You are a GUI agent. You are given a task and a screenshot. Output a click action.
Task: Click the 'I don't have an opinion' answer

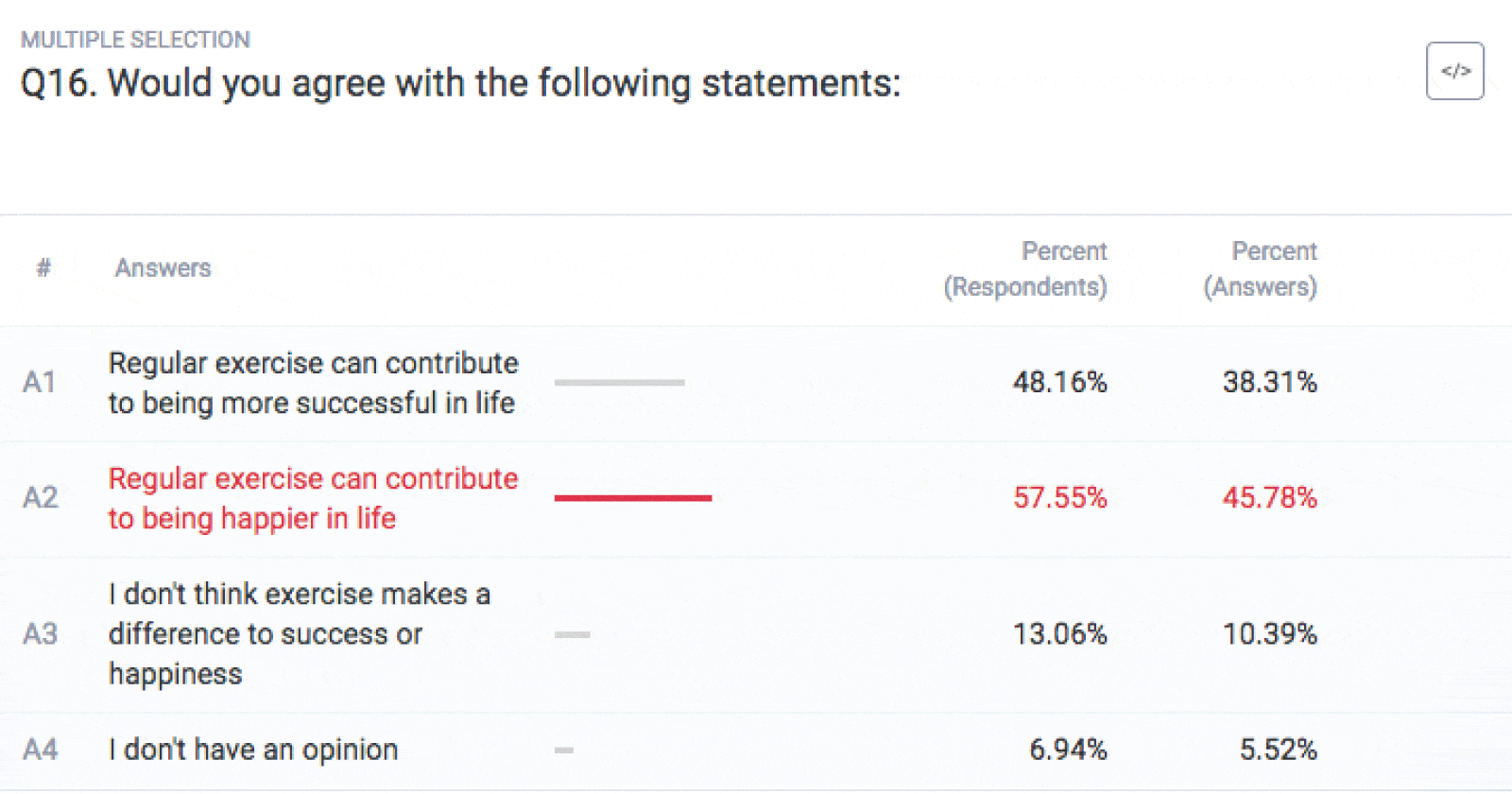(x=253, y=749)
